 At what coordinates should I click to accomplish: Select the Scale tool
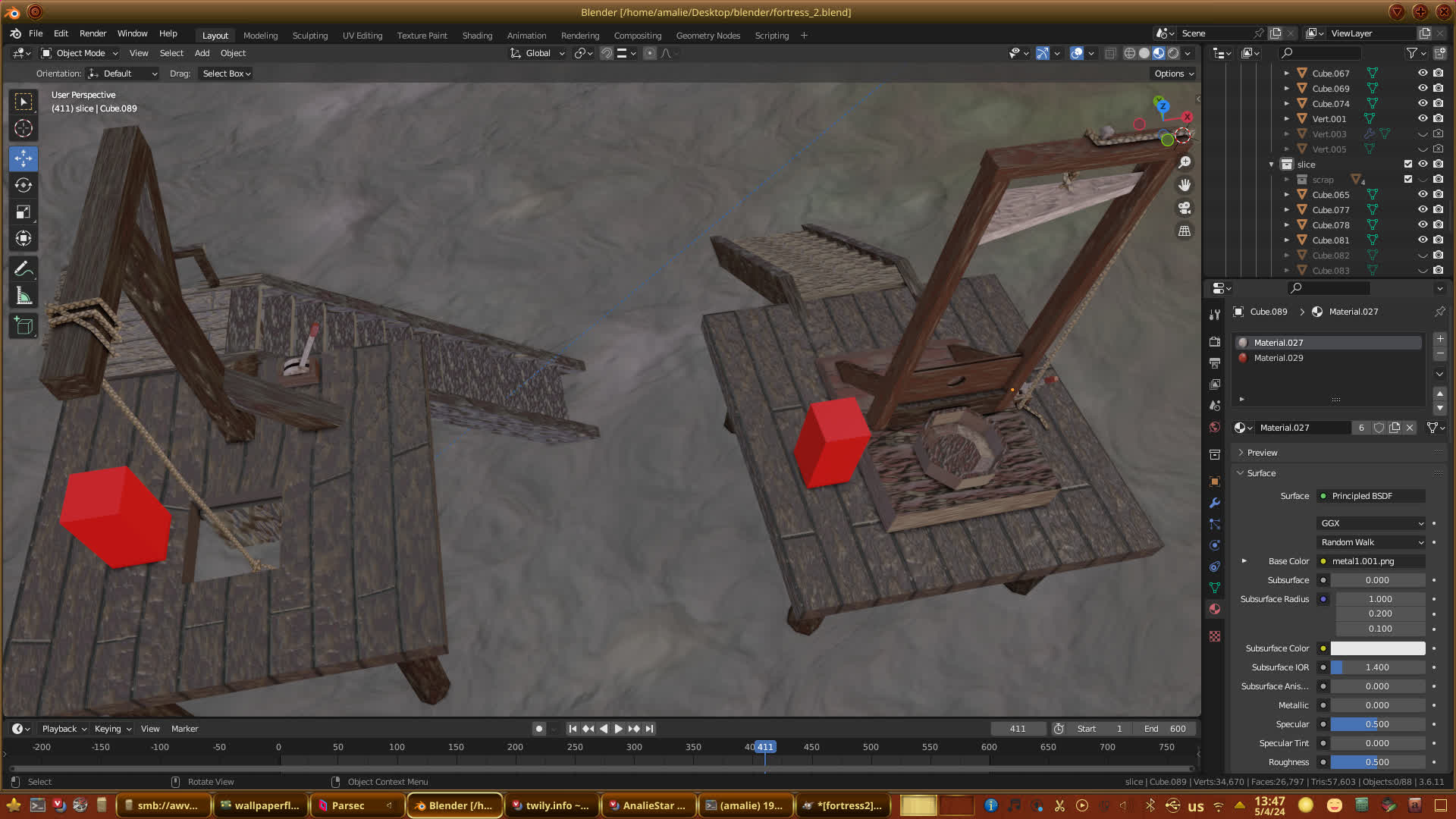tap(24, 212)
